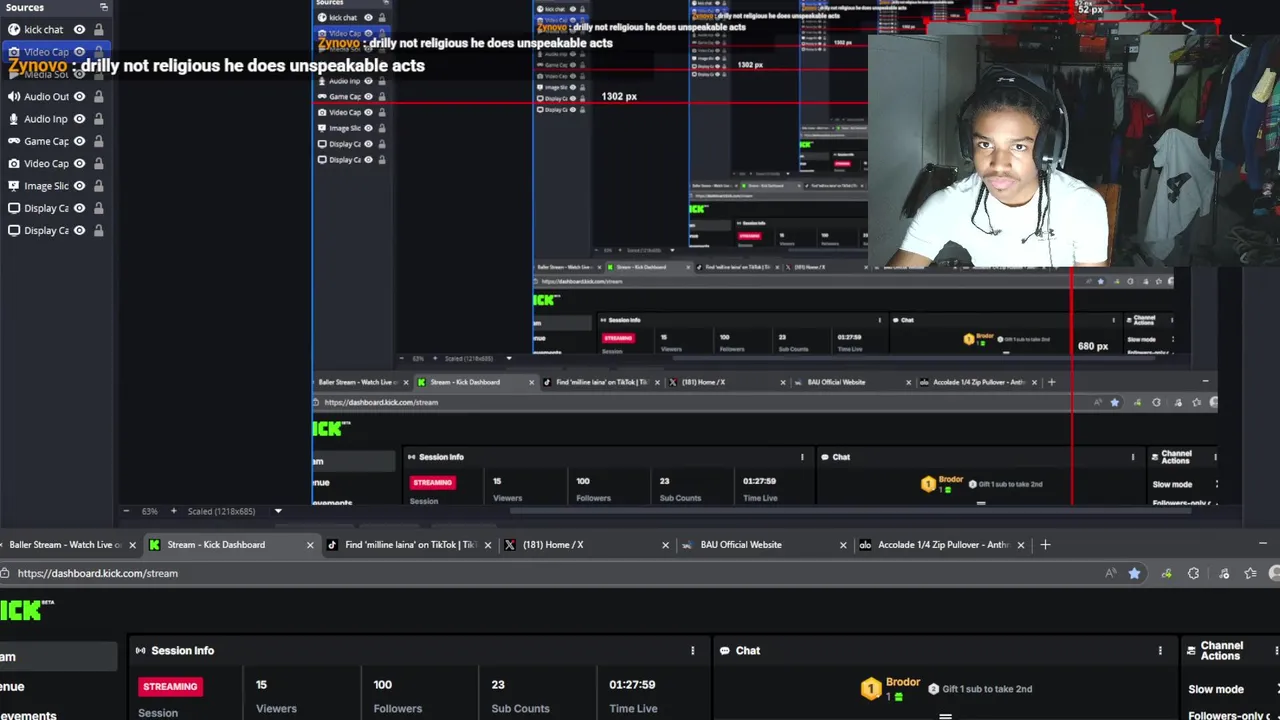
Task: Toggle visibility of the Image Slic source
Action: 79,186
